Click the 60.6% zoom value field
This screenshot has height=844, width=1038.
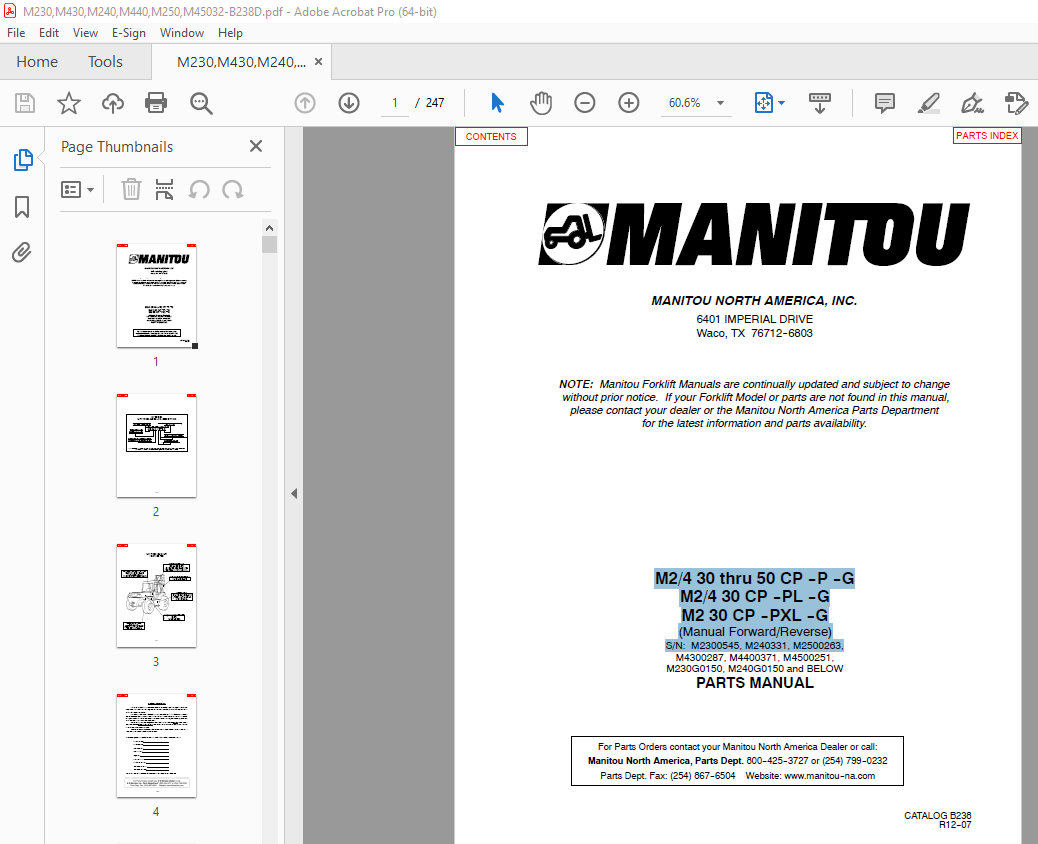click(x=684, y=103)
